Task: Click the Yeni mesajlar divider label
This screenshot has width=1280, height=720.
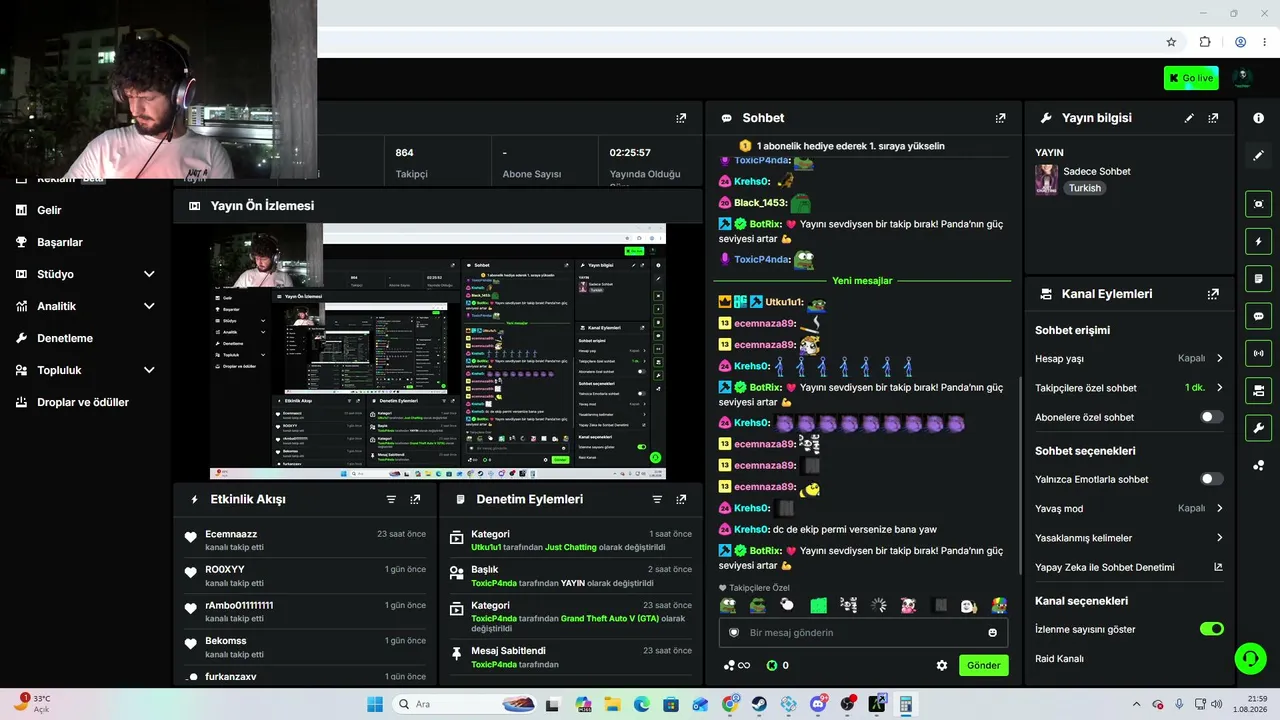Action: 862,281
